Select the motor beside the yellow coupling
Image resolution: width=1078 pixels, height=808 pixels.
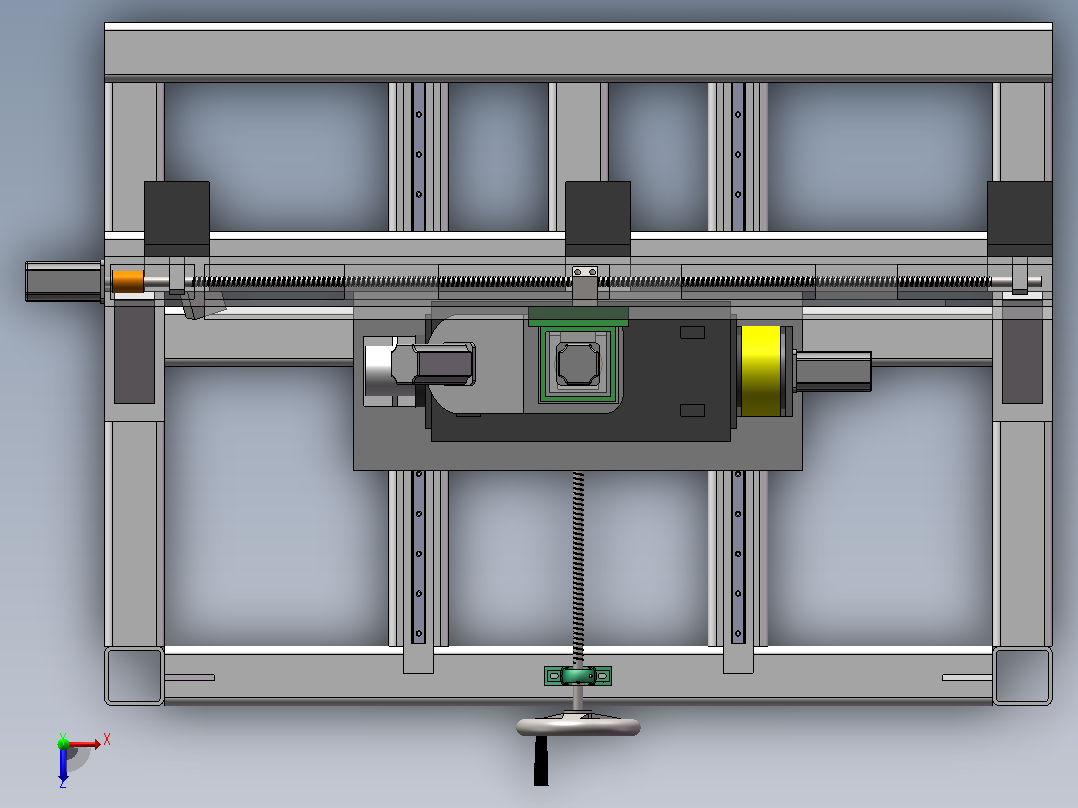coord(833,371)
